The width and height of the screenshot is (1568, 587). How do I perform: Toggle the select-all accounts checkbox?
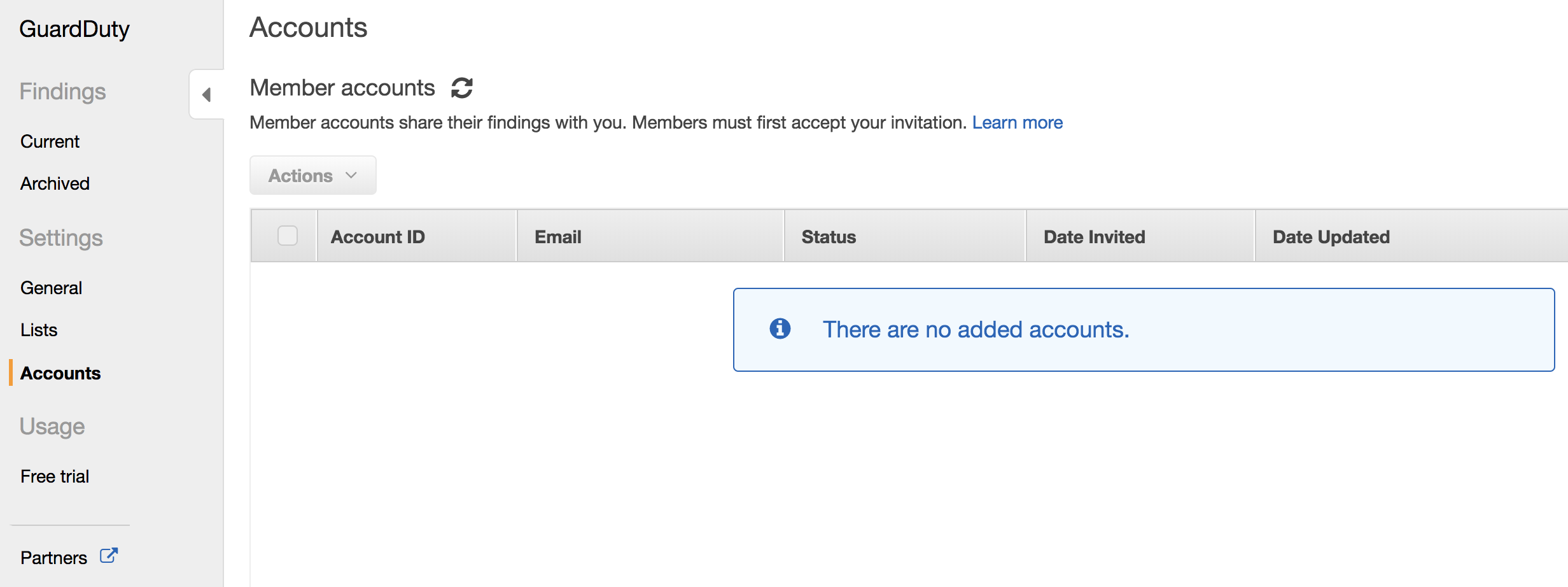[x=288, y=236]
